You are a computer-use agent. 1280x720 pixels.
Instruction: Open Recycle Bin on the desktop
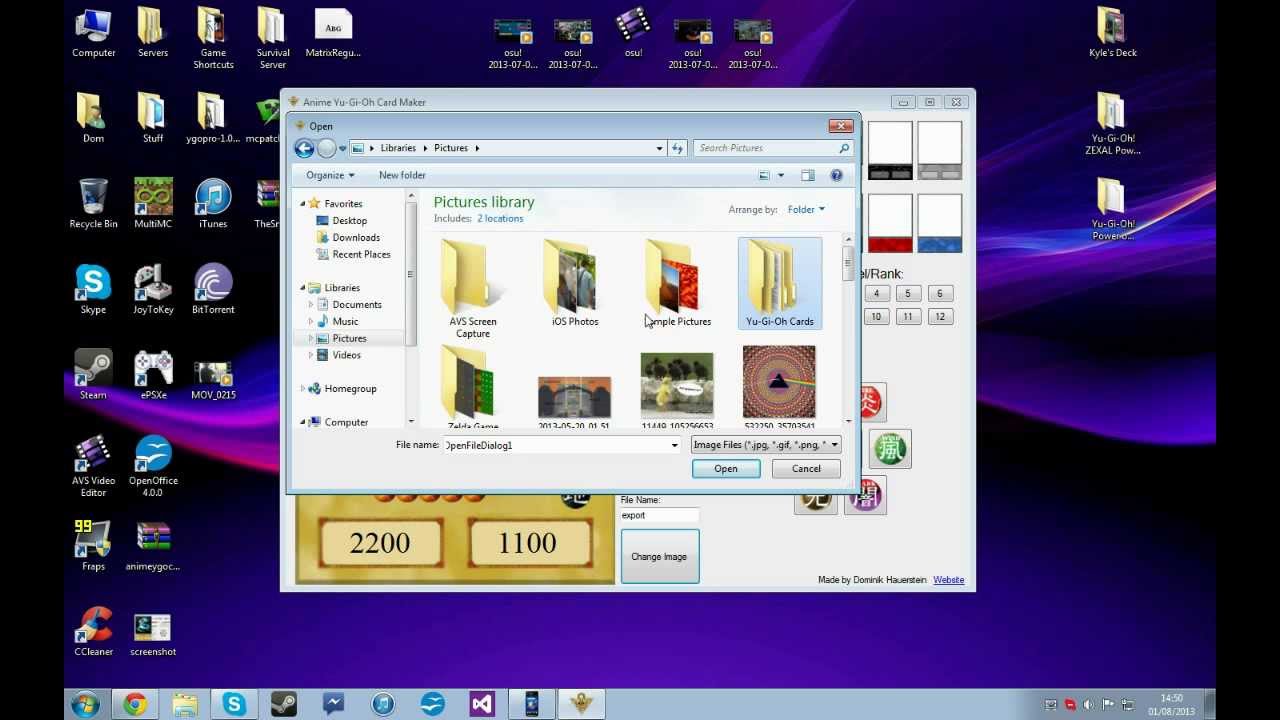(x=93, y=204)
